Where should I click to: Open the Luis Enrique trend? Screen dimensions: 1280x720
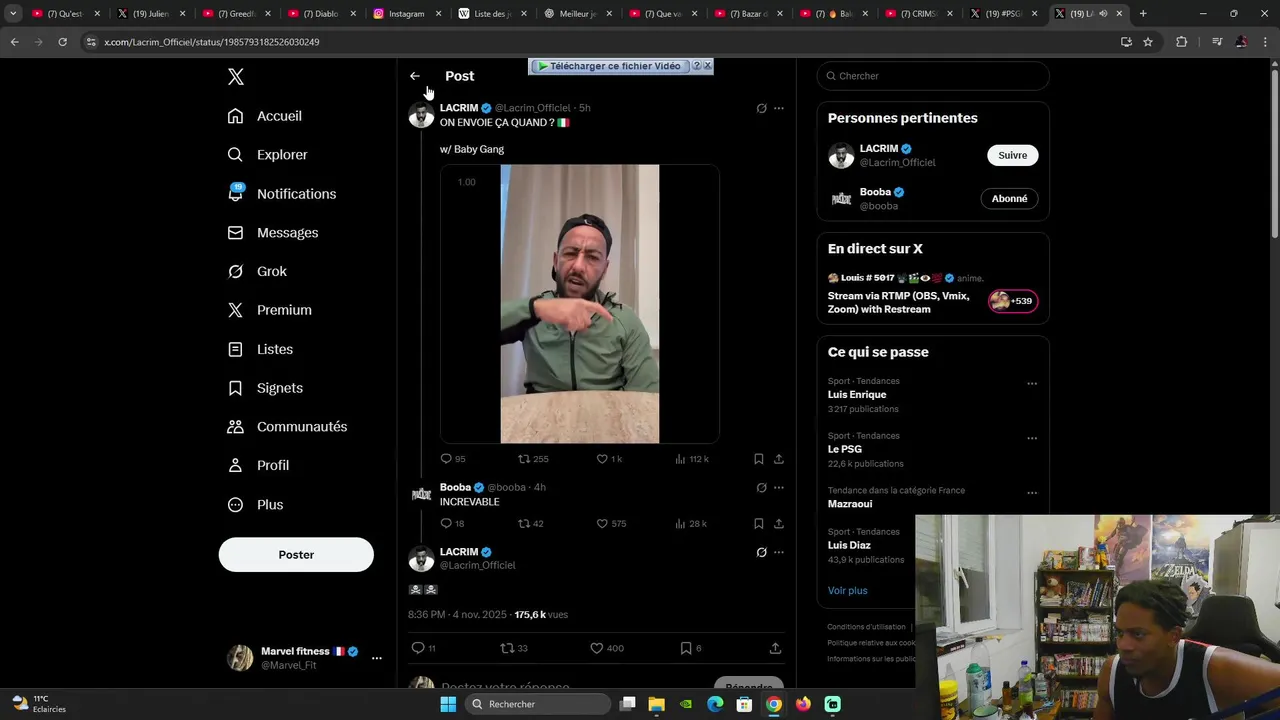pos(857,395)
